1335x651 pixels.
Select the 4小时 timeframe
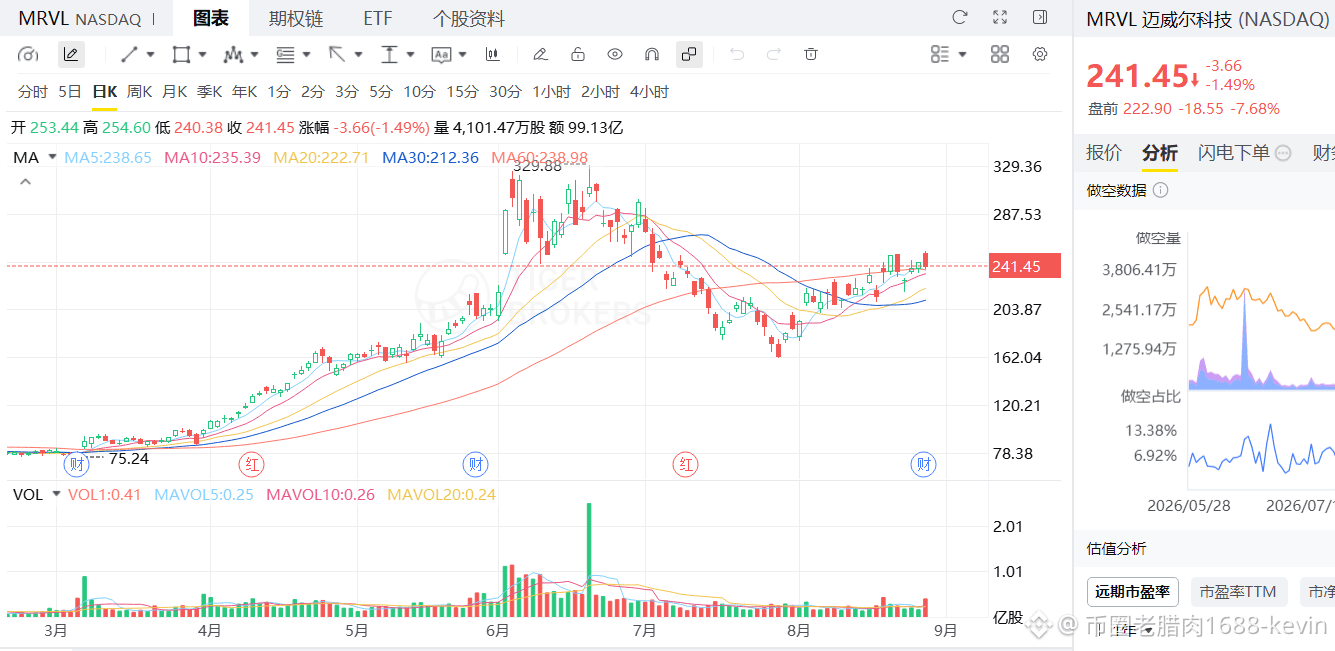tap(649, 91)
